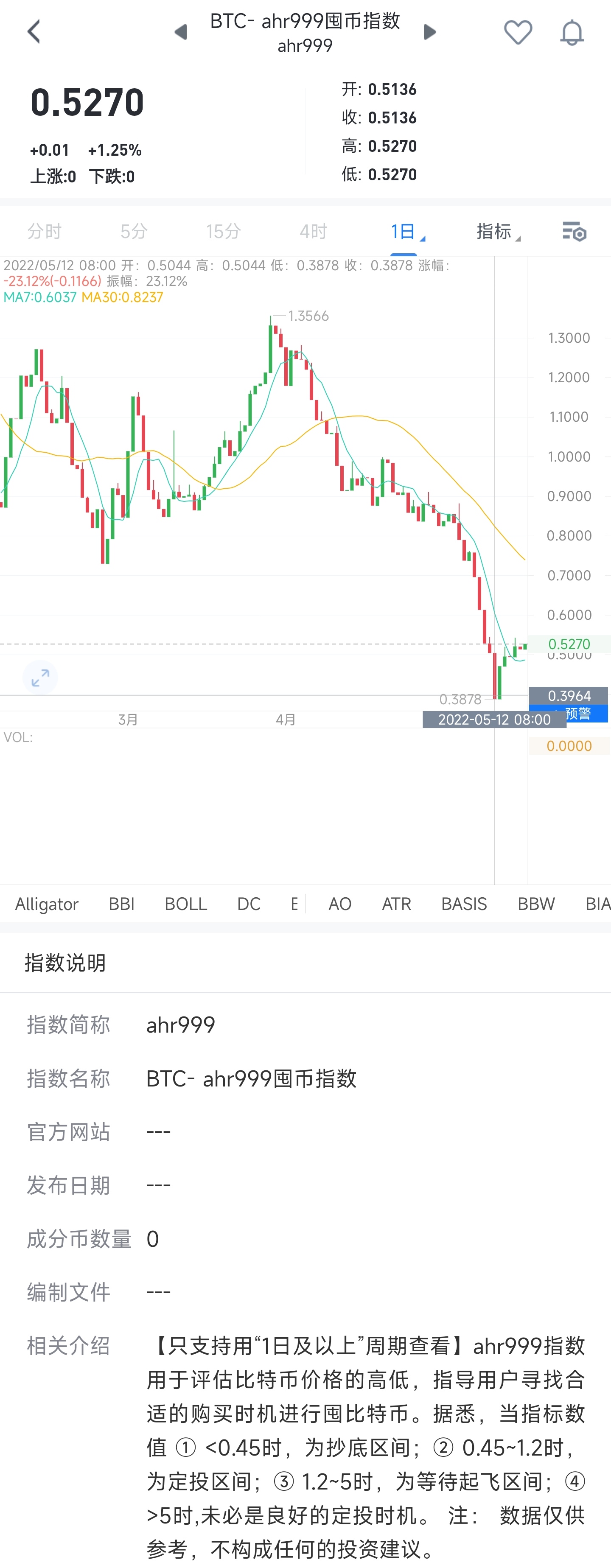Toggle the BOLL indicator
Screen dimensions: 611x1568
coord(185,904)
